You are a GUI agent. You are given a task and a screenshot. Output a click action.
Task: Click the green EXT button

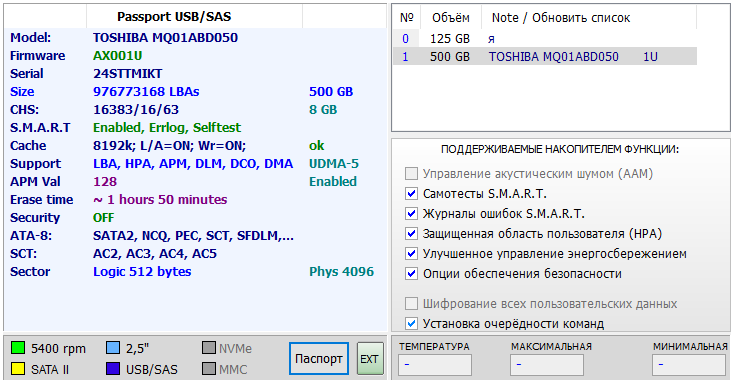pyautogui.click(x=370, y=359)
